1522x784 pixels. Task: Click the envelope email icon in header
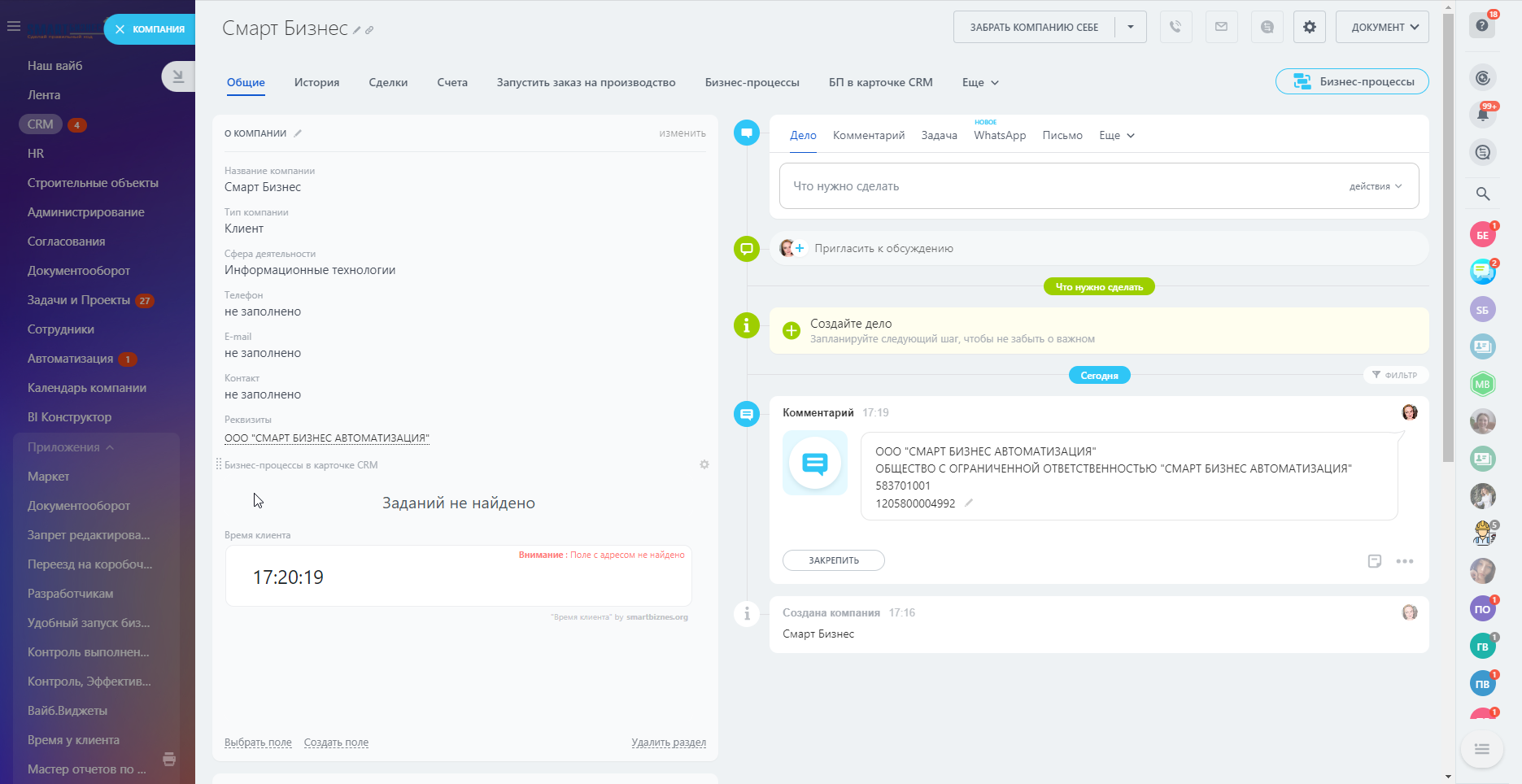point(1221,27)
